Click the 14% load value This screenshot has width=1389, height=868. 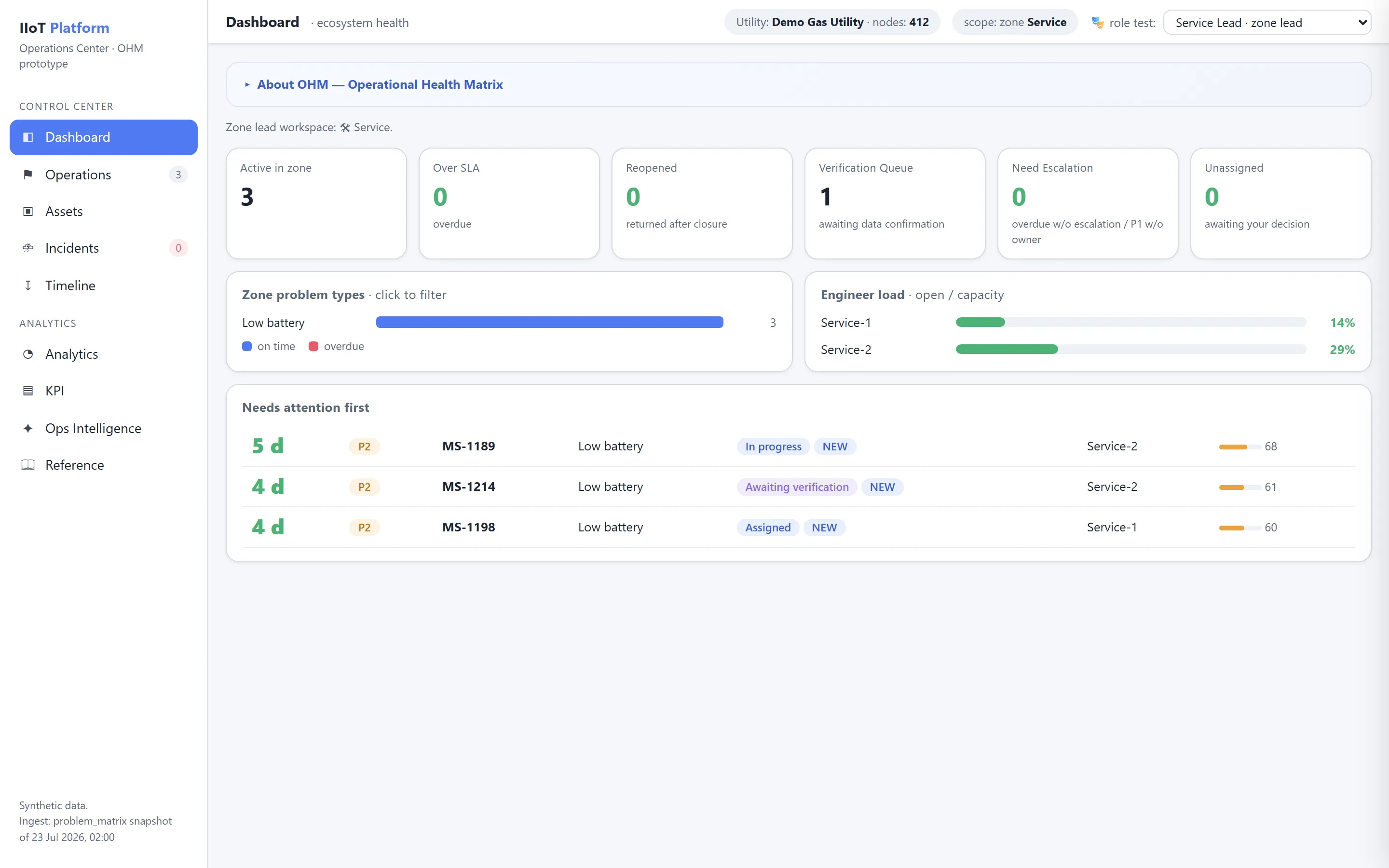[x=1342, y=323]
